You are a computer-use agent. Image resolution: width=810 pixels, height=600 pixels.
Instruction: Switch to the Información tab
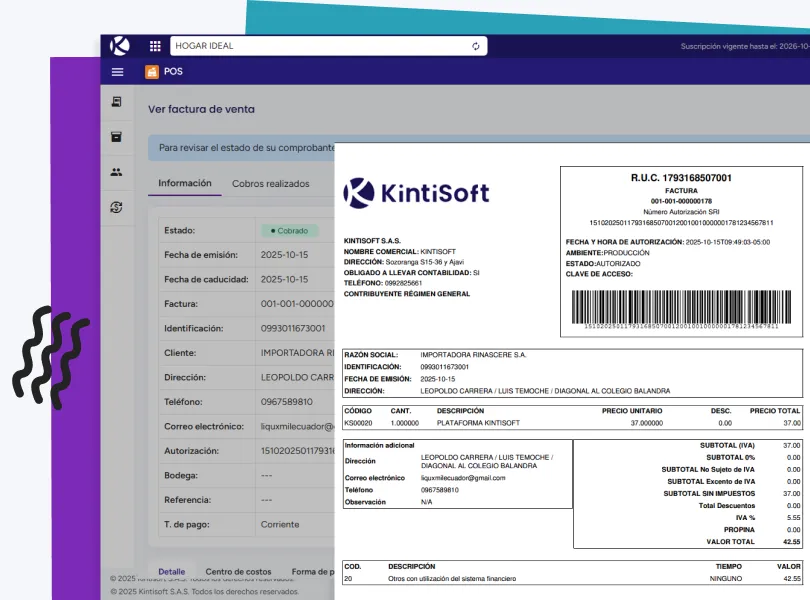(x=185, y=184)
